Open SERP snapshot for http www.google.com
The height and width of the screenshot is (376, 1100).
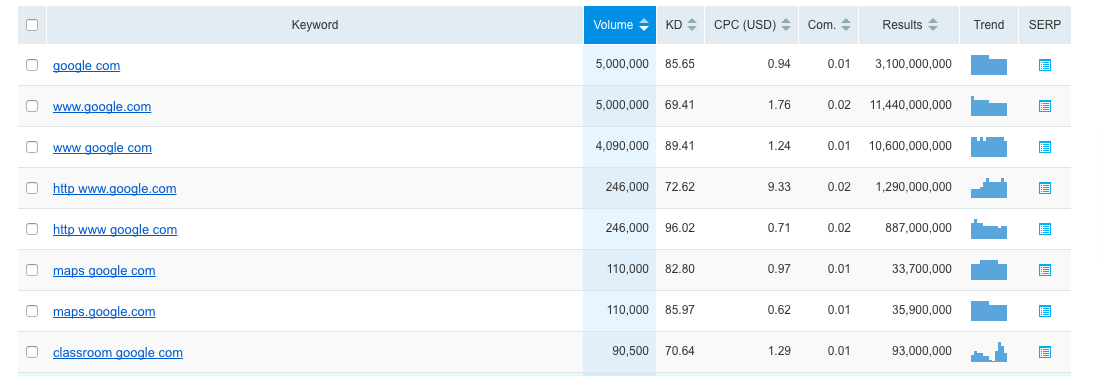coord(1045,188)
